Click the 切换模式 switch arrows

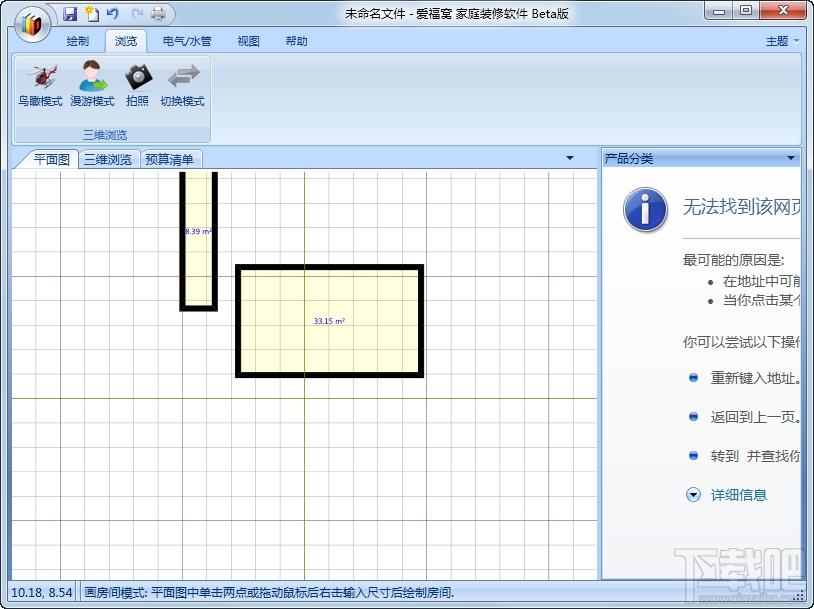[x=183, y=86]
